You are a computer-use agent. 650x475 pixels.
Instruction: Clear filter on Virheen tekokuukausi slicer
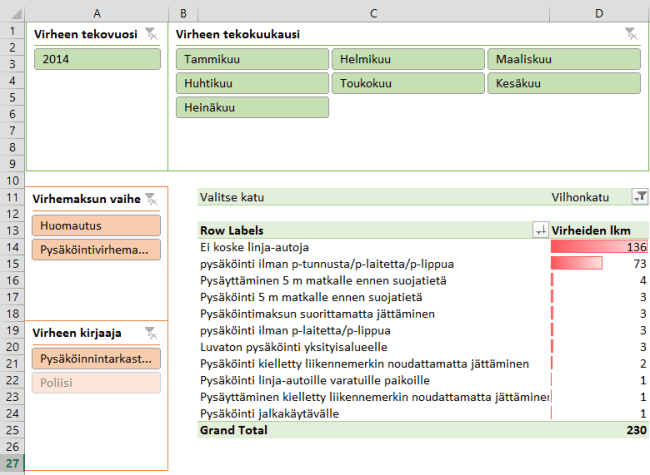tap(629, 34)
